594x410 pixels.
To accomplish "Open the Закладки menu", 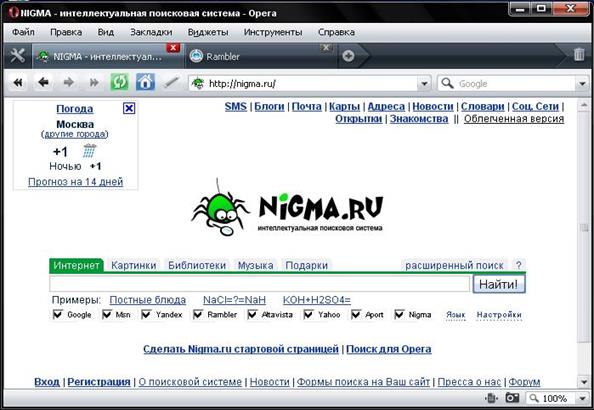I will coord(151,32).
